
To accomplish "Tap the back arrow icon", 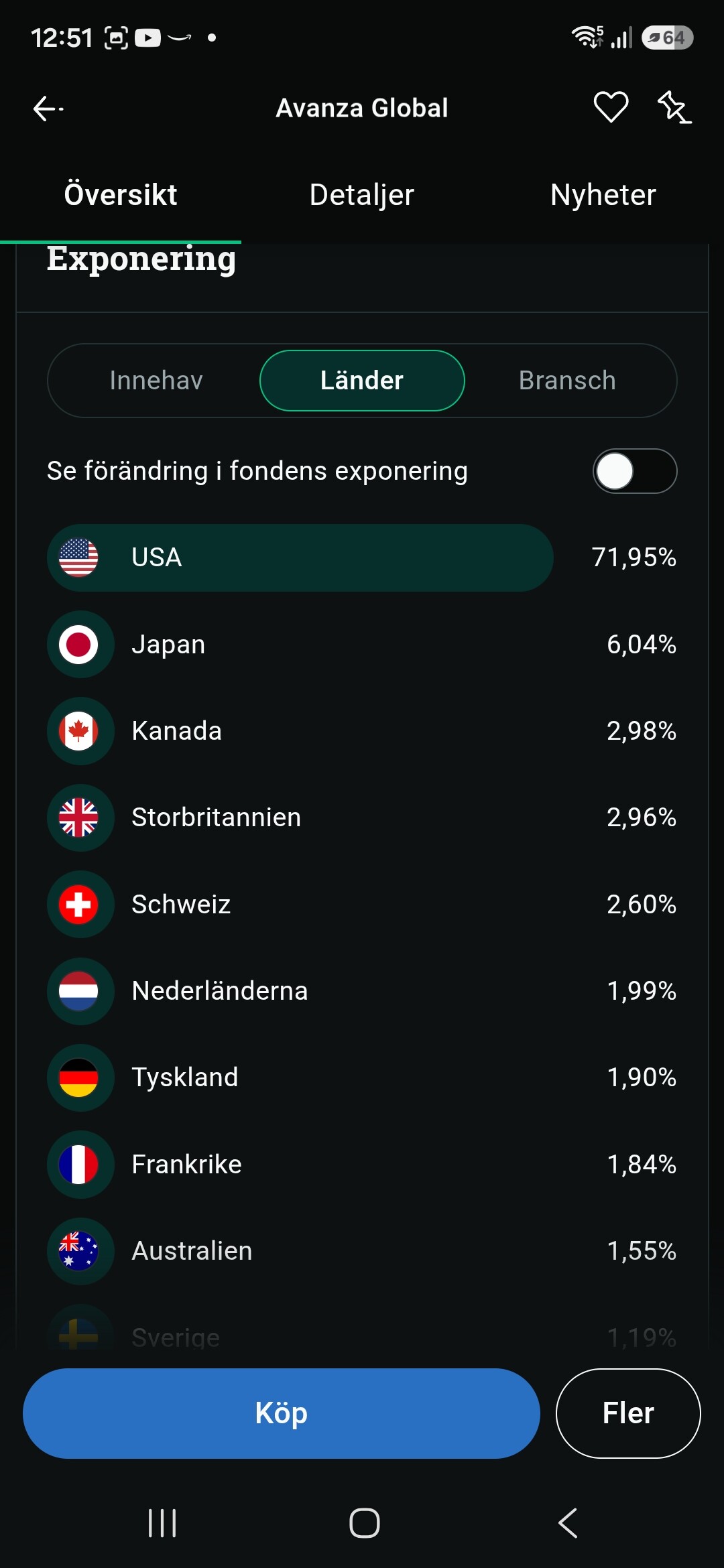I will coord(48,108).
